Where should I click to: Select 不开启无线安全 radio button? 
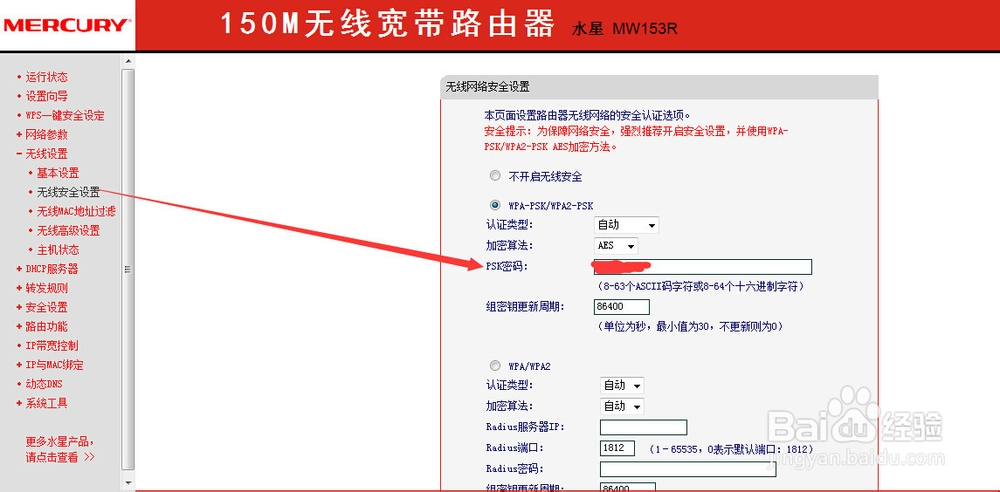(x=495, y=175)
